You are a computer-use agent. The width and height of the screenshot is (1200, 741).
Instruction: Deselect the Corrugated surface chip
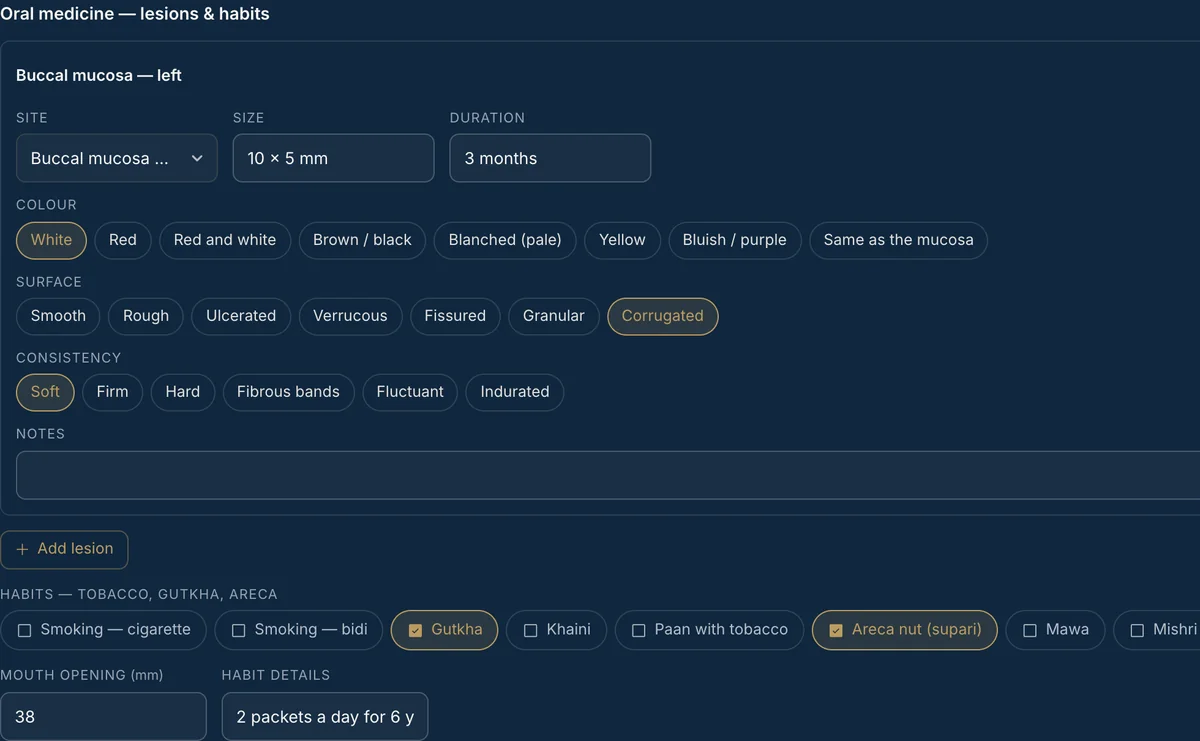pos(663,316)
